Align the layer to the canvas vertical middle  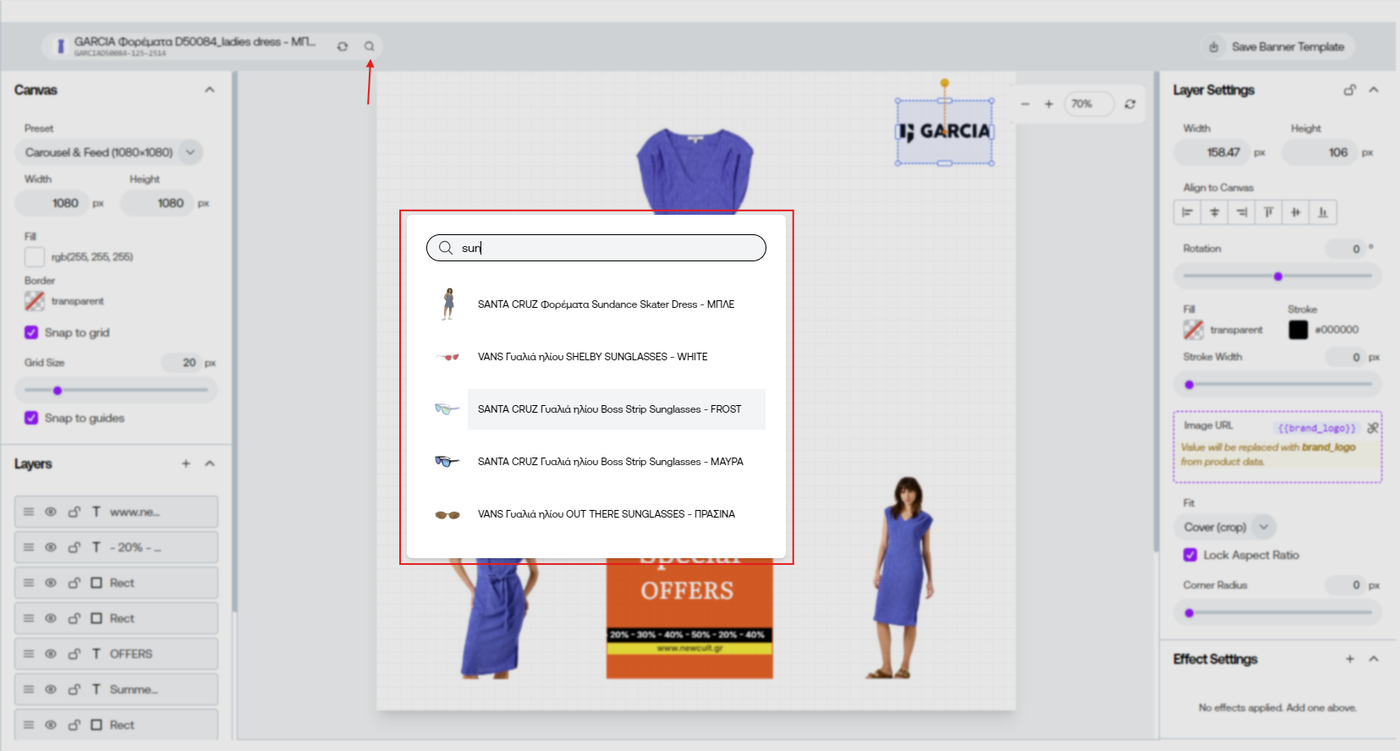[1296, 212]
